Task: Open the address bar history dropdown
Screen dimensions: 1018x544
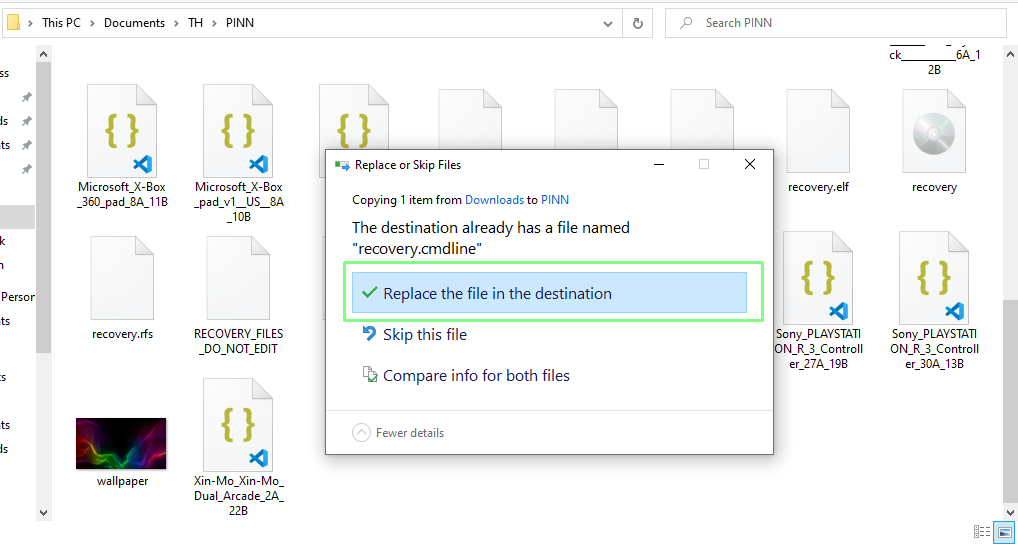Action: tap(608, 23)
